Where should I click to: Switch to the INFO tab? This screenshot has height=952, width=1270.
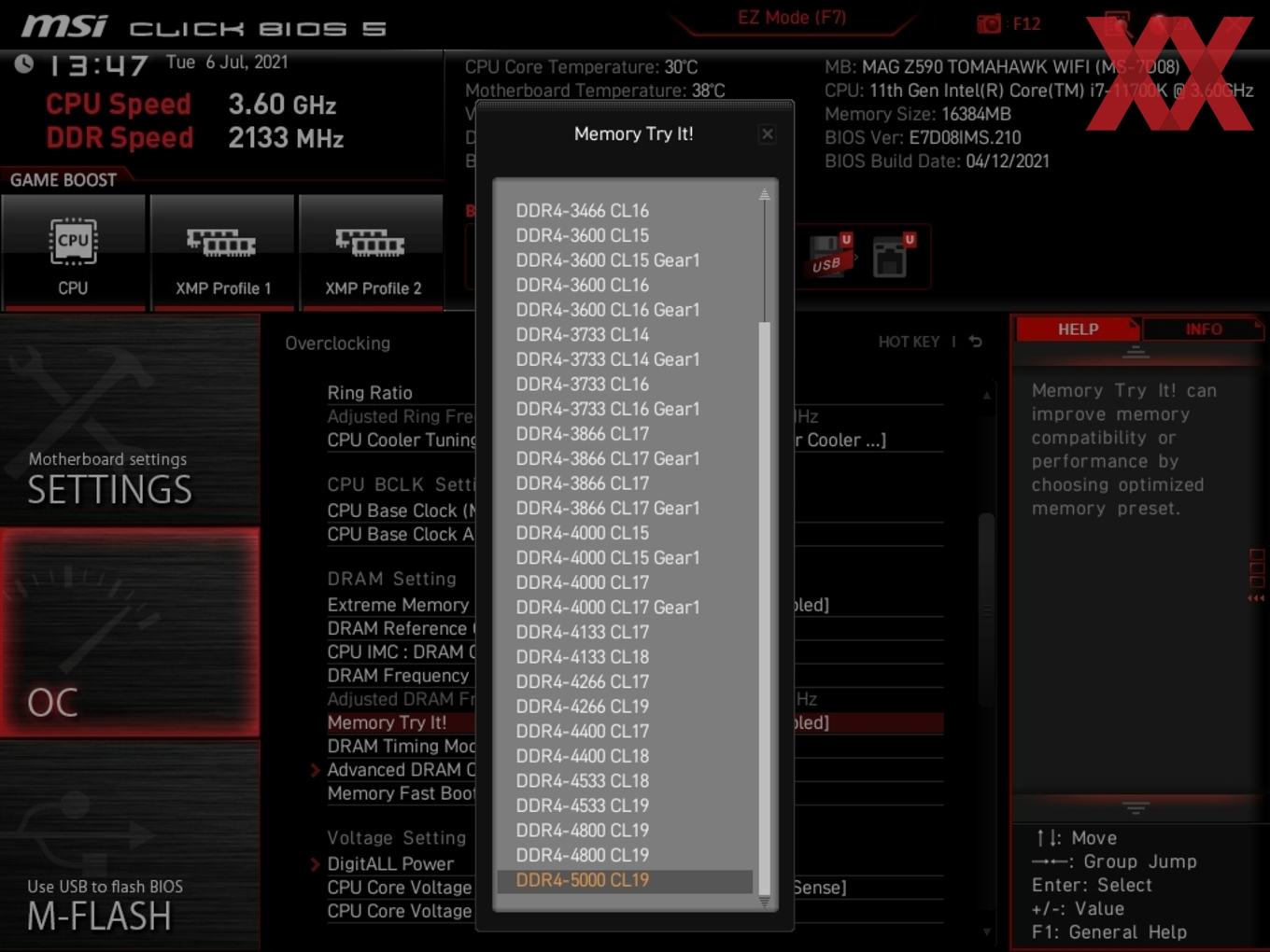(1204, 329)
